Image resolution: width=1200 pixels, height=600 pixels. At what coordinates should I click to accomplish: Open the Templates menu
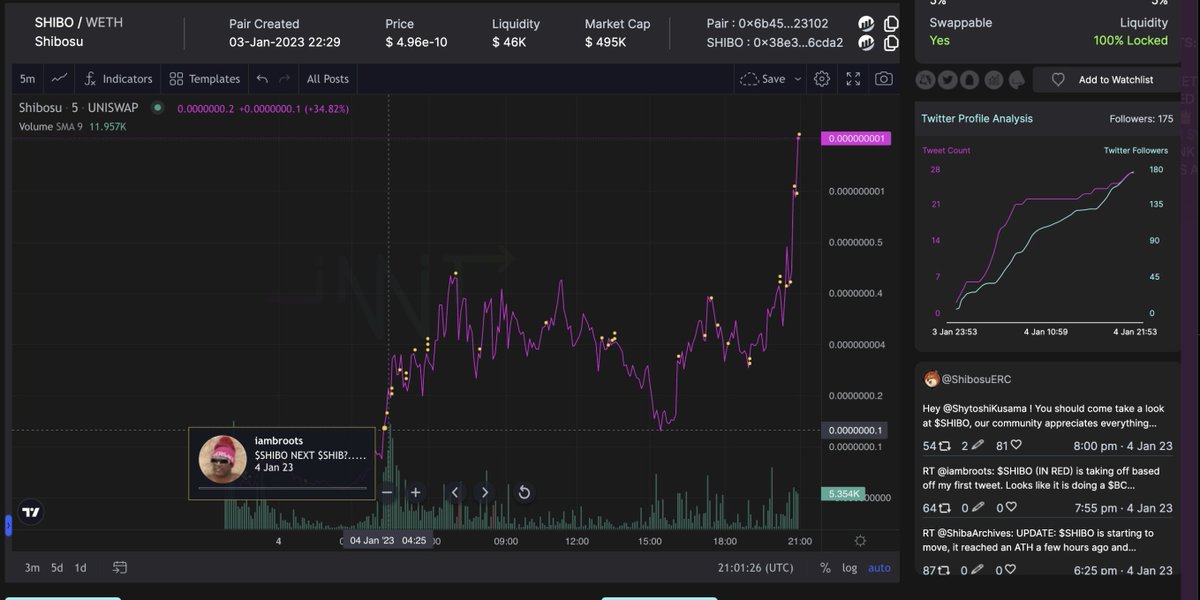pyautogui.click(x=205, y=79)
